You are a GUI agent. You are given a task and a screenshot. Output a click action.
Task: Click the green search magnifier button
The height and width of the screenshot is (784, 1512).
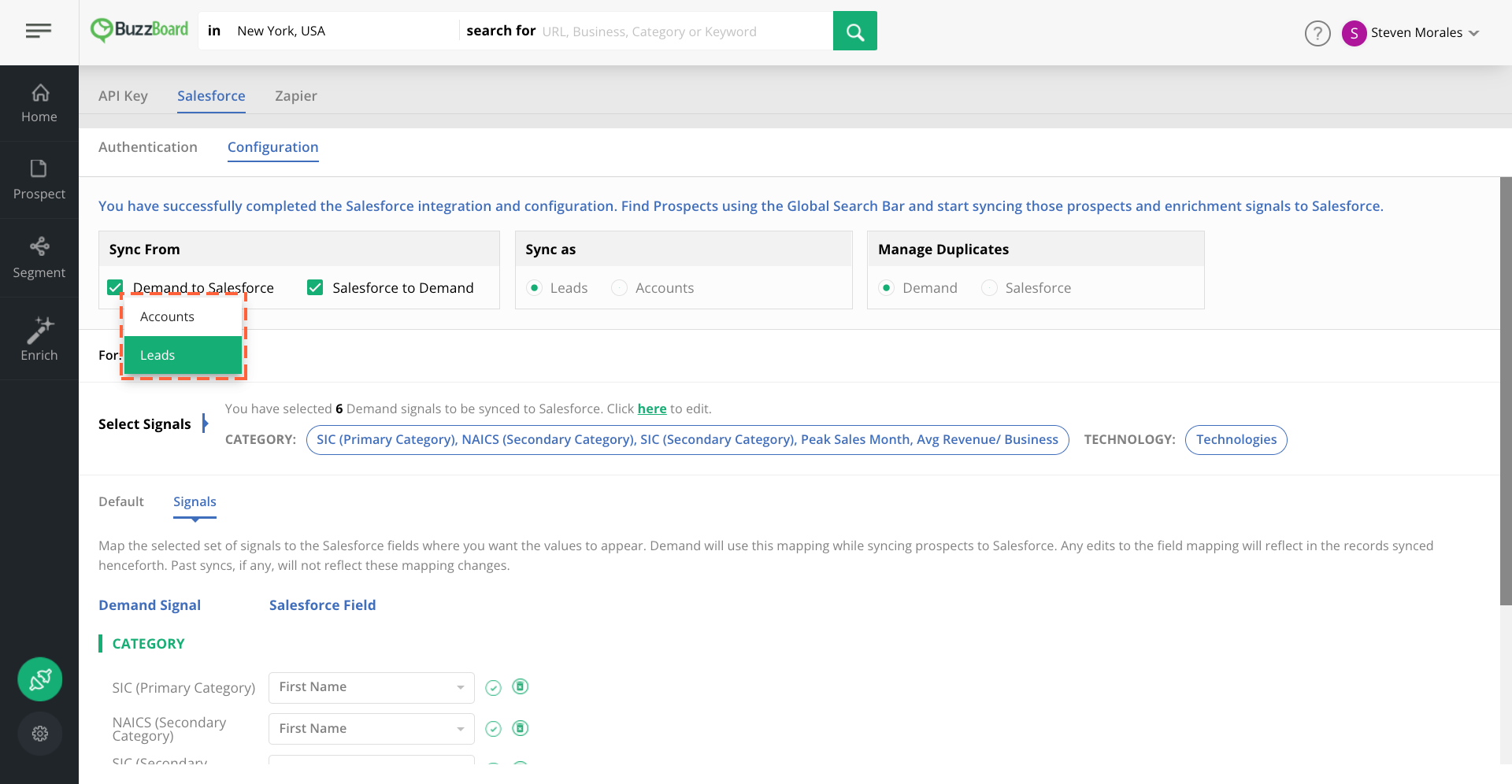point(854,31)
